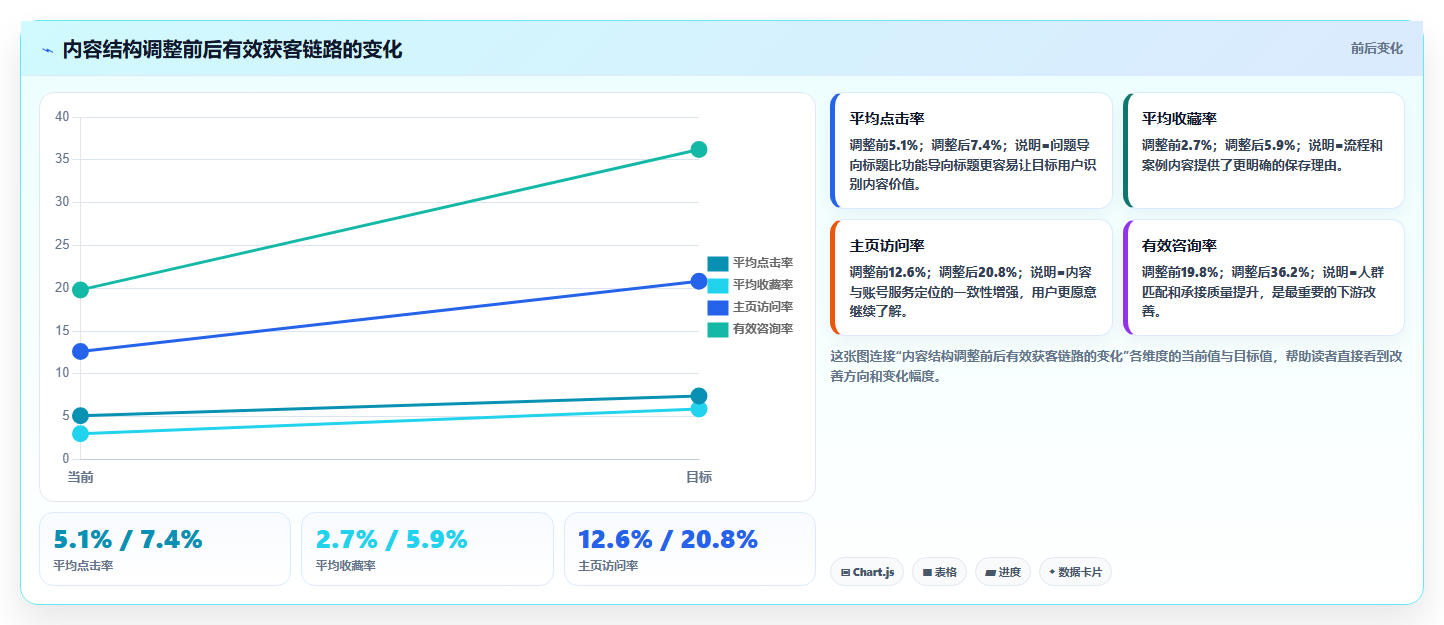Toggle 平均点击率 legend color box
1444x625 pixels.
pyautogui.click(x=718, y=263)
